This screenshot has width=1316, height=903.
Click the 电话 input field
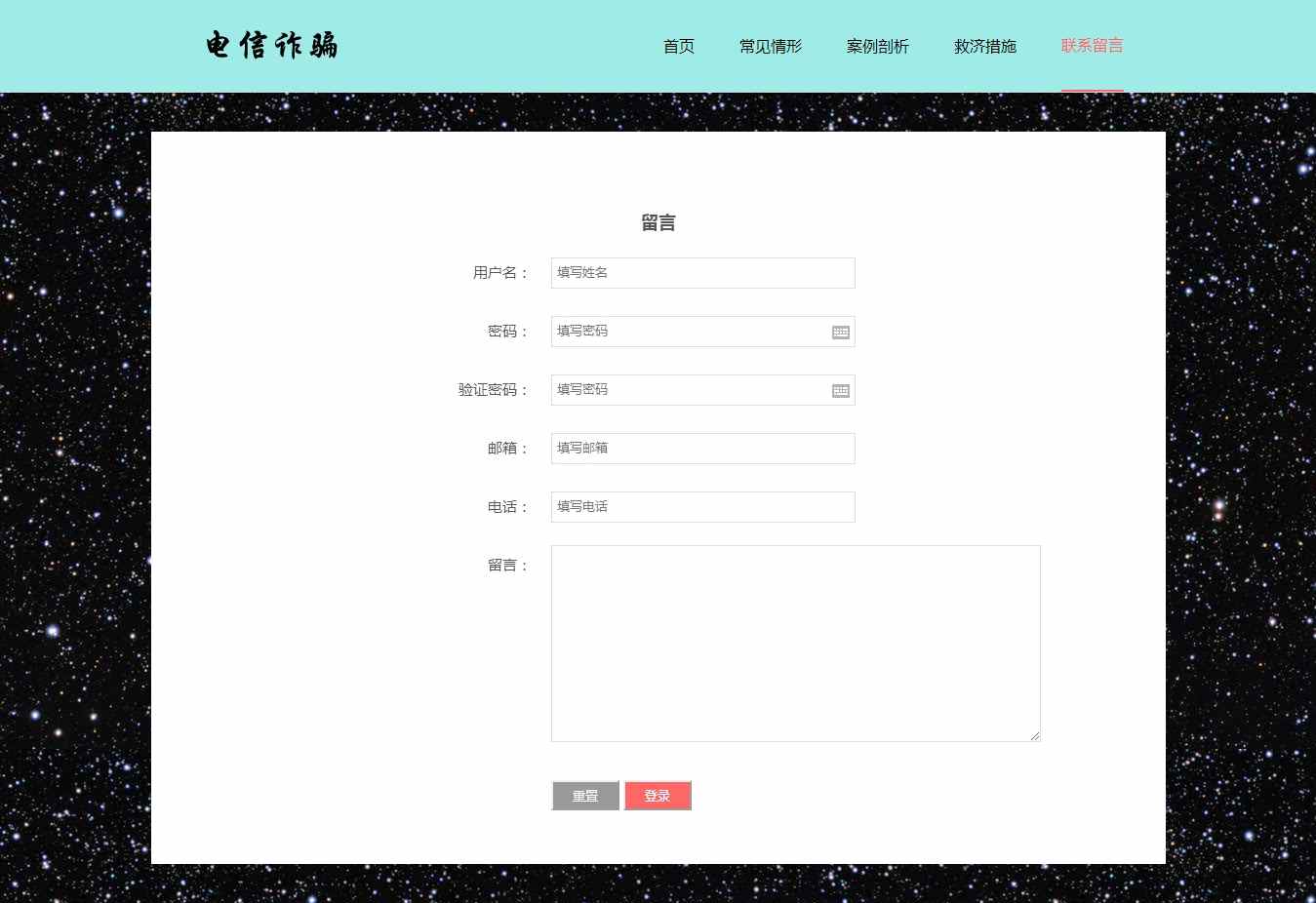coord(703,507)
